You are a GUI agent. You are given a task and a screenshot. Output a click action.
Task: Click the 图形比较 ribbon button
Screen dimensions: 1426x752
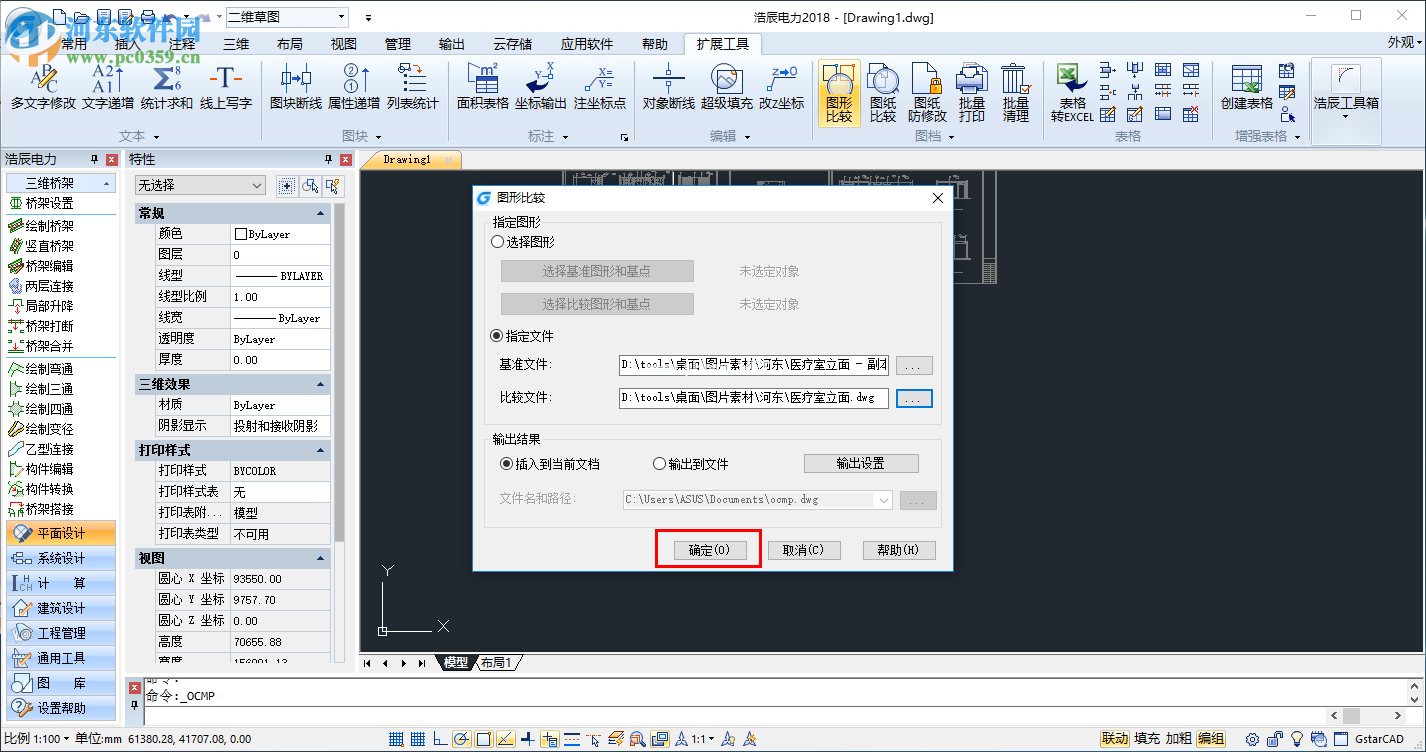coord(839,93)
